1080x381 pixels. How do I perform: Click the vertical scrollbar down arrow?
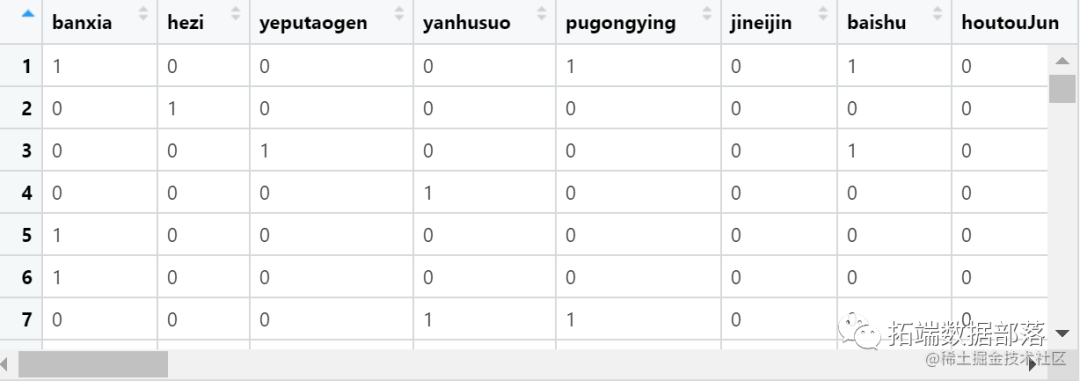(x=1062, y=334)
